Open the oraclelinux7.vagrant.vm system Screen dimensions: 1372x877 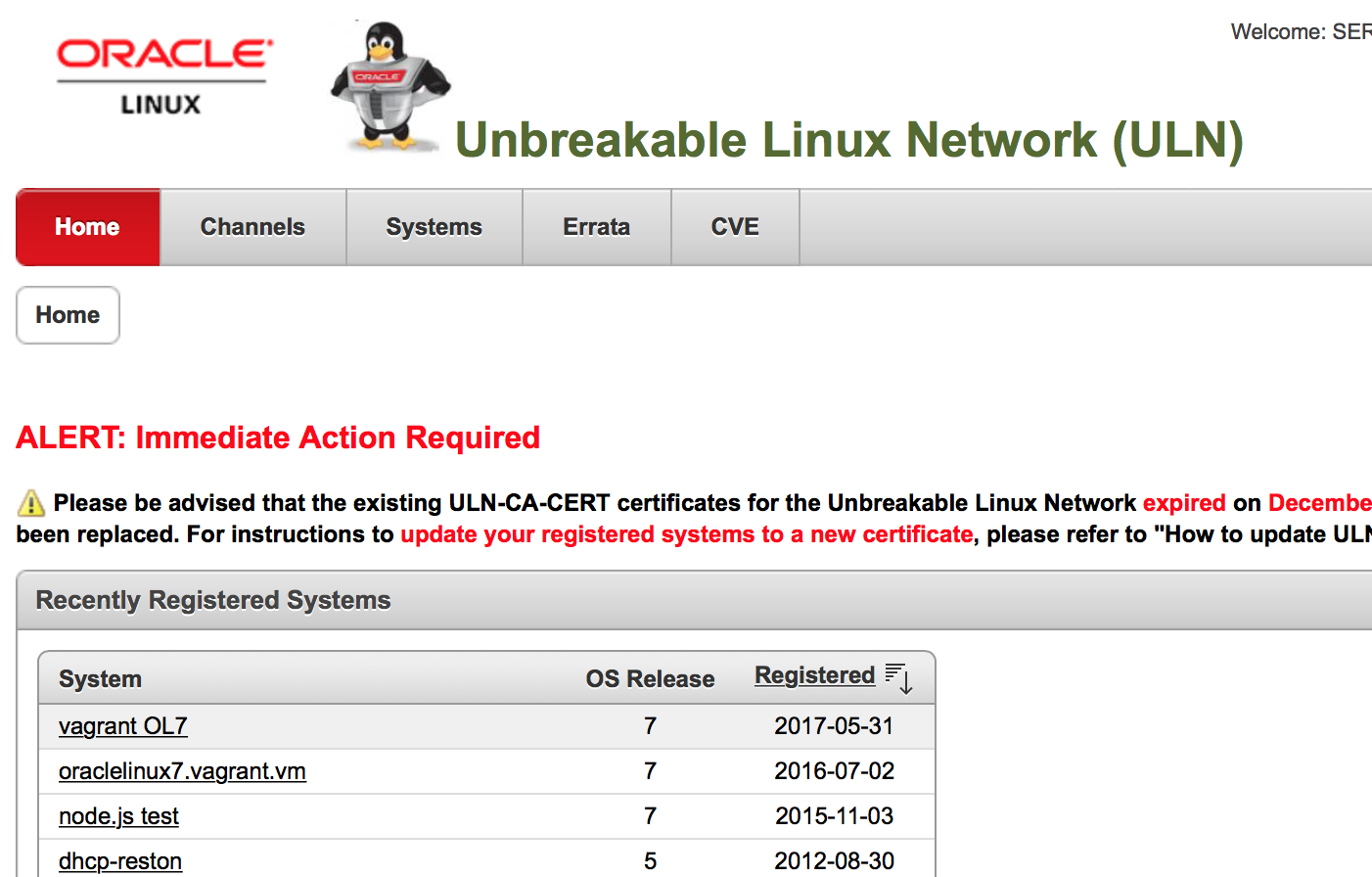coord(182,771)
